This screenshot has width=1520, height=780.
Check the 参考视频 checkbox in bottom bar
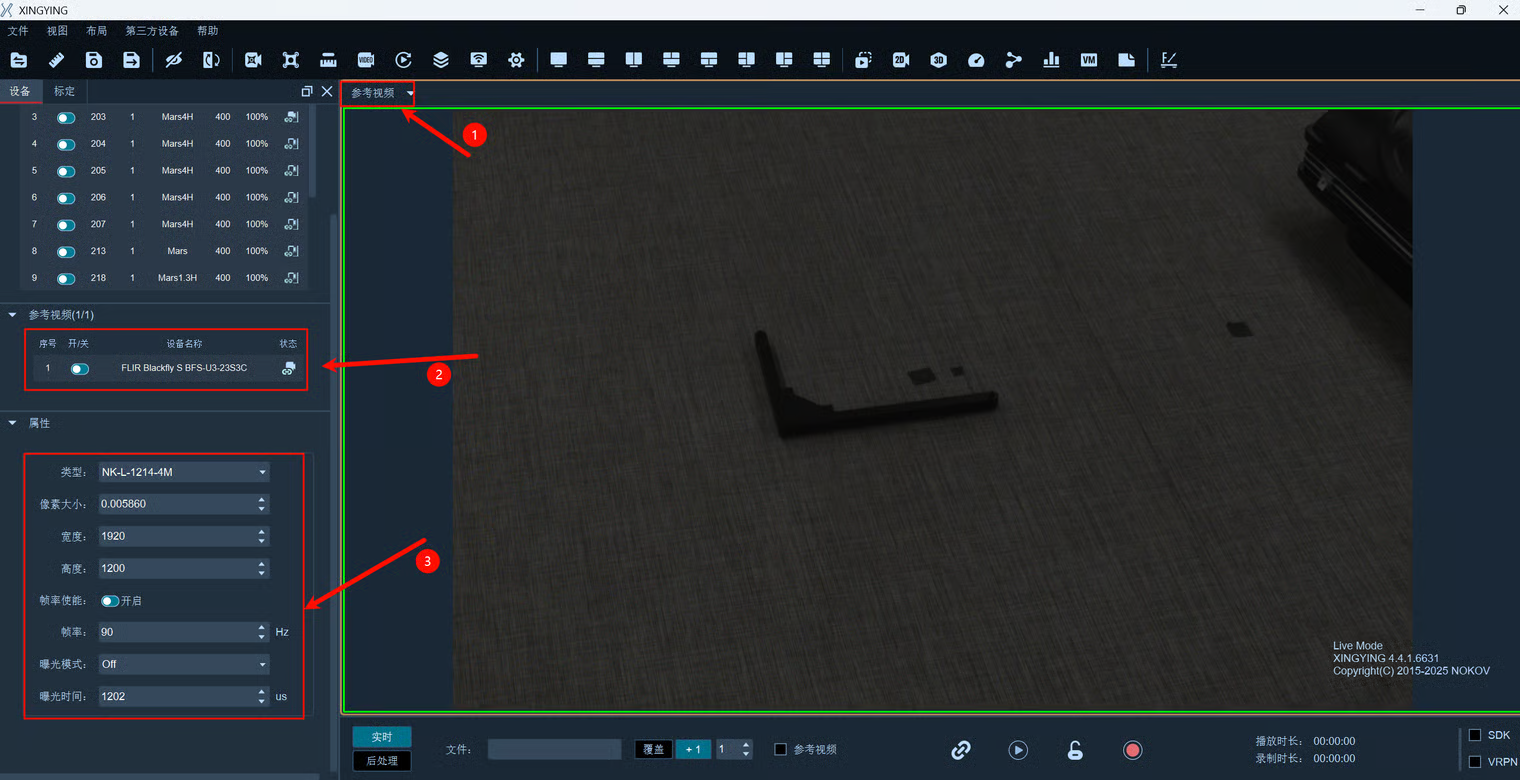(x=781, y=749)
